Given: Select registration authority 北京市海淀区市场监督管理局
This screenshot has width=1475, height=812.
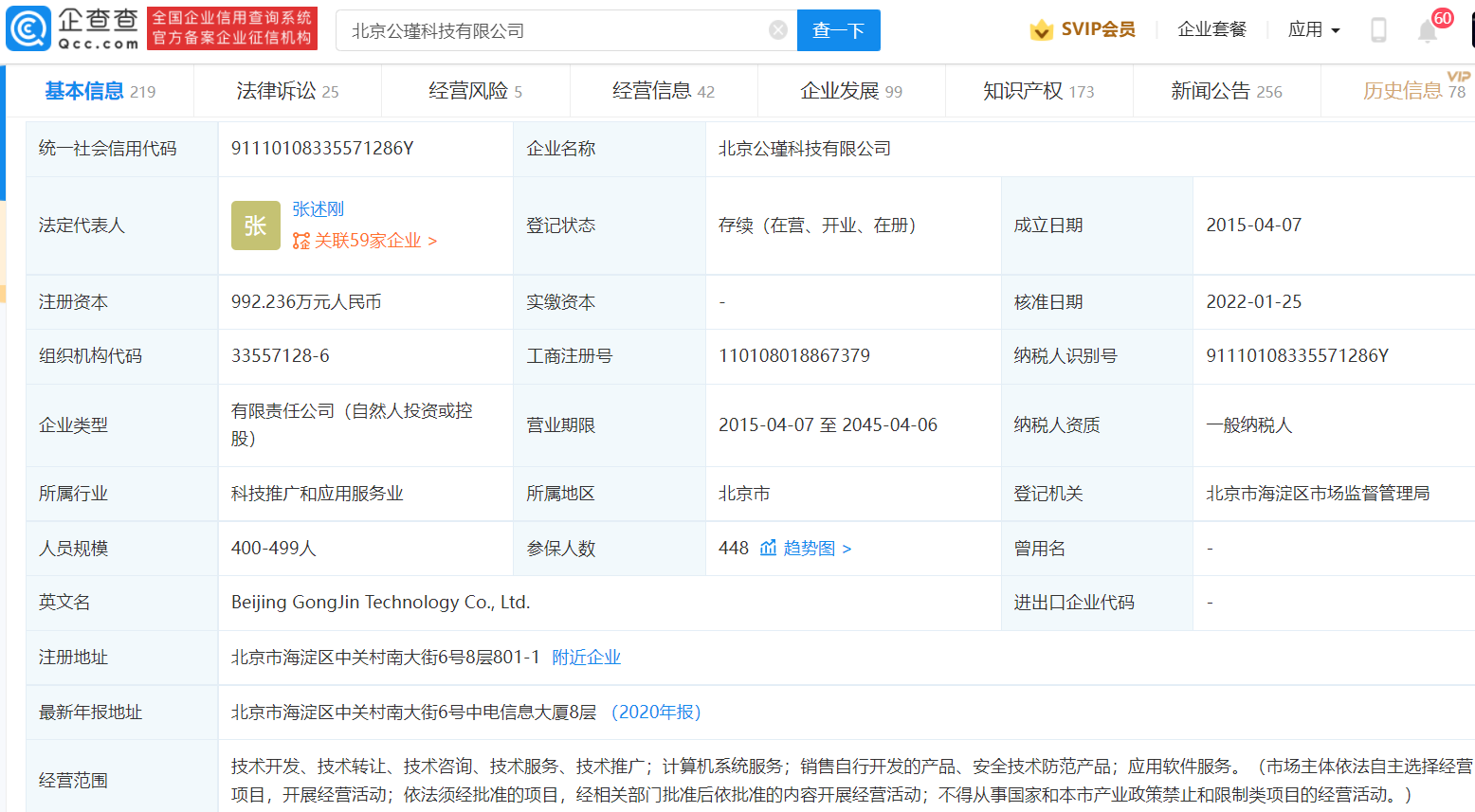Looking at the screenshot, I should pos(1318,493).
